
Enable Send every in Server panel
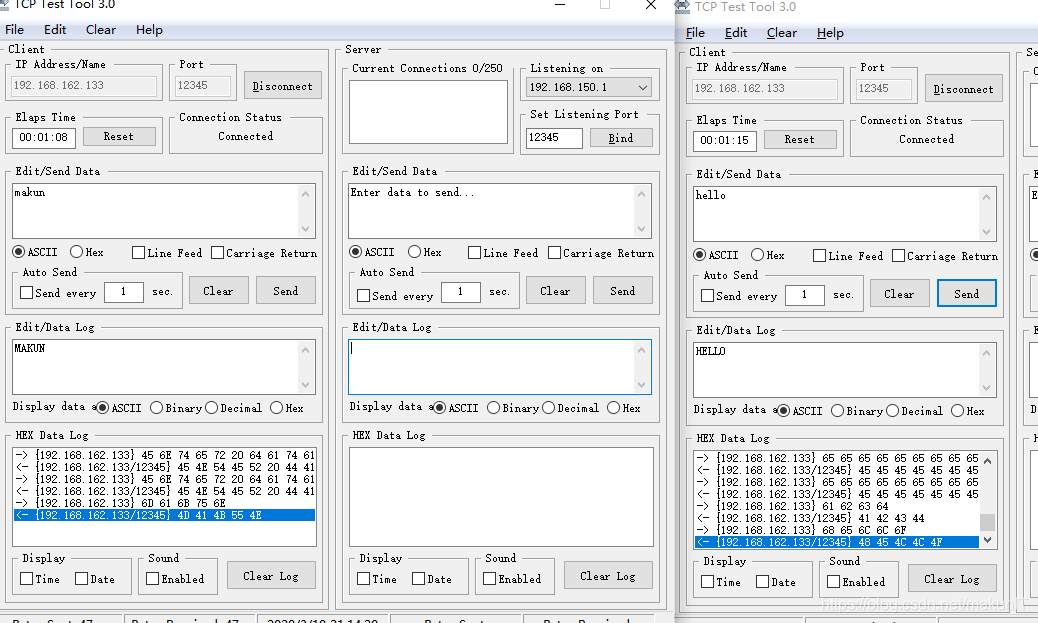pos(395,295)
